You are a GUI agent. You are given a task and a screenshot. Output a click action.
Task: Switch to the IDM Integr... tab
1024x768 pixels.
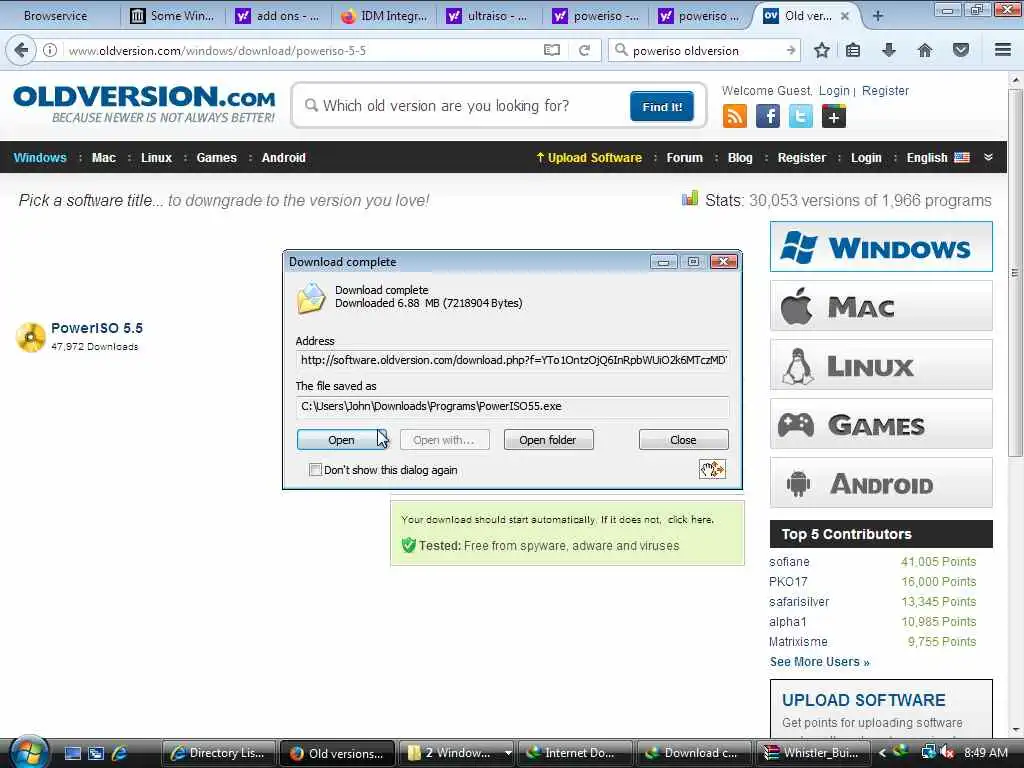click(384, 16)
